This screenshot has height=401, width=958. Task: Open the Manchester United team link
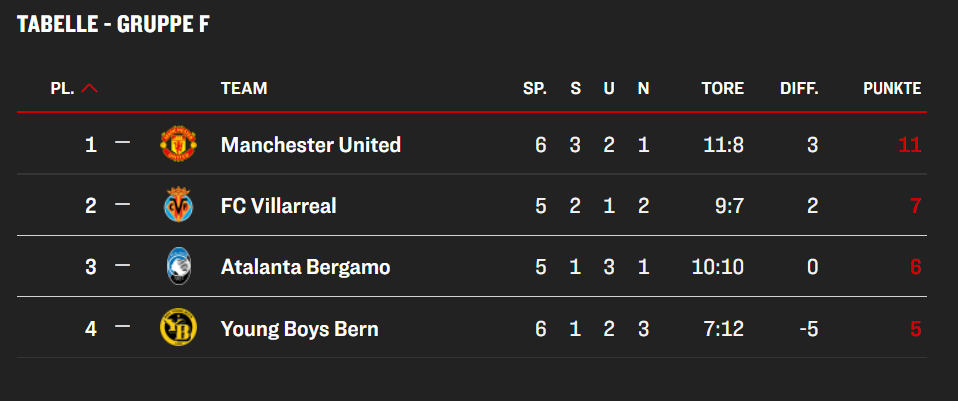pyautogui.click(x=311, y=145)
